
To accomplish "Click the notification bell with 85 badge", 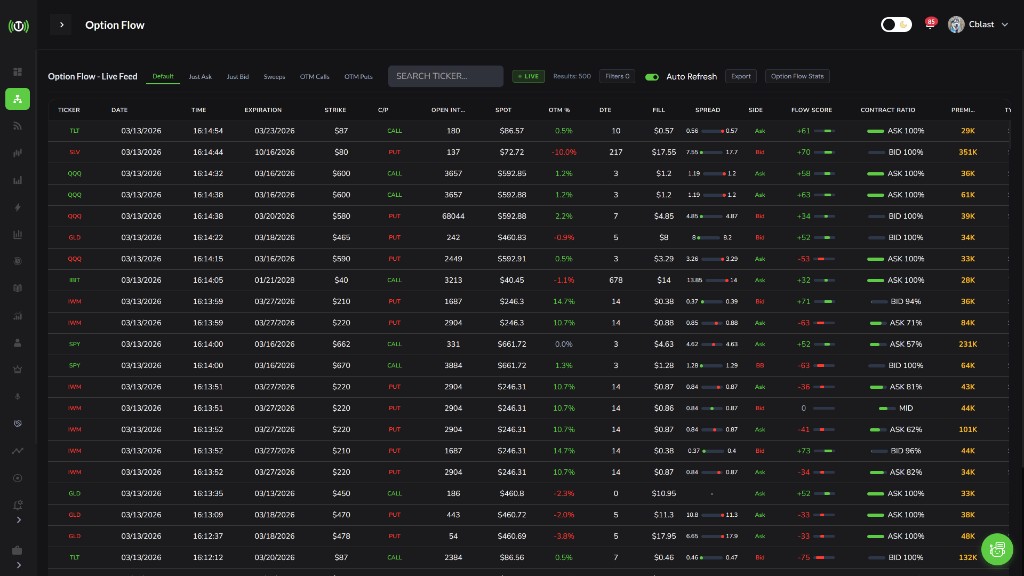I will tap(930, 24).
